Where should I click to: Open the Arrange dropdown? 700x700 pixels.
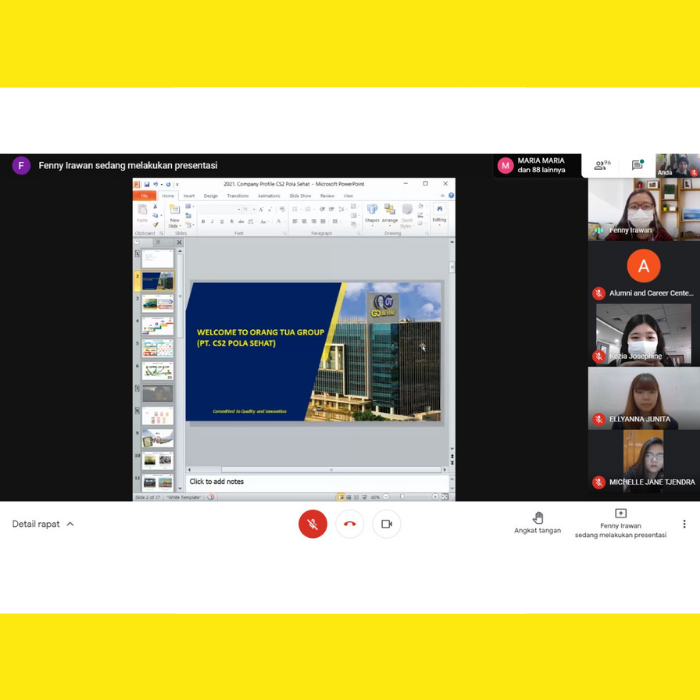click(x=389, y=215)
